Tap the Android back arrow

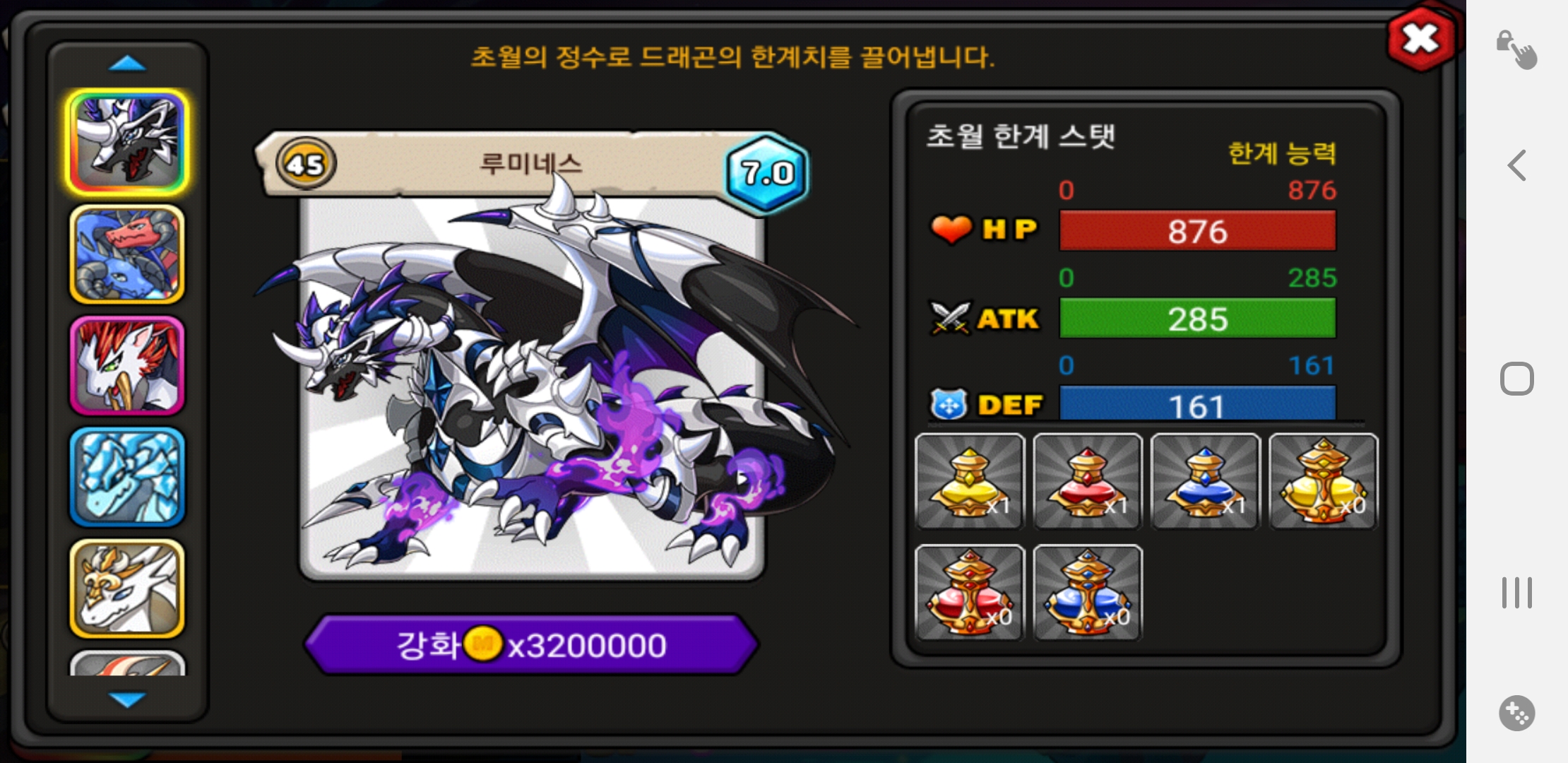pos(1517,165)
